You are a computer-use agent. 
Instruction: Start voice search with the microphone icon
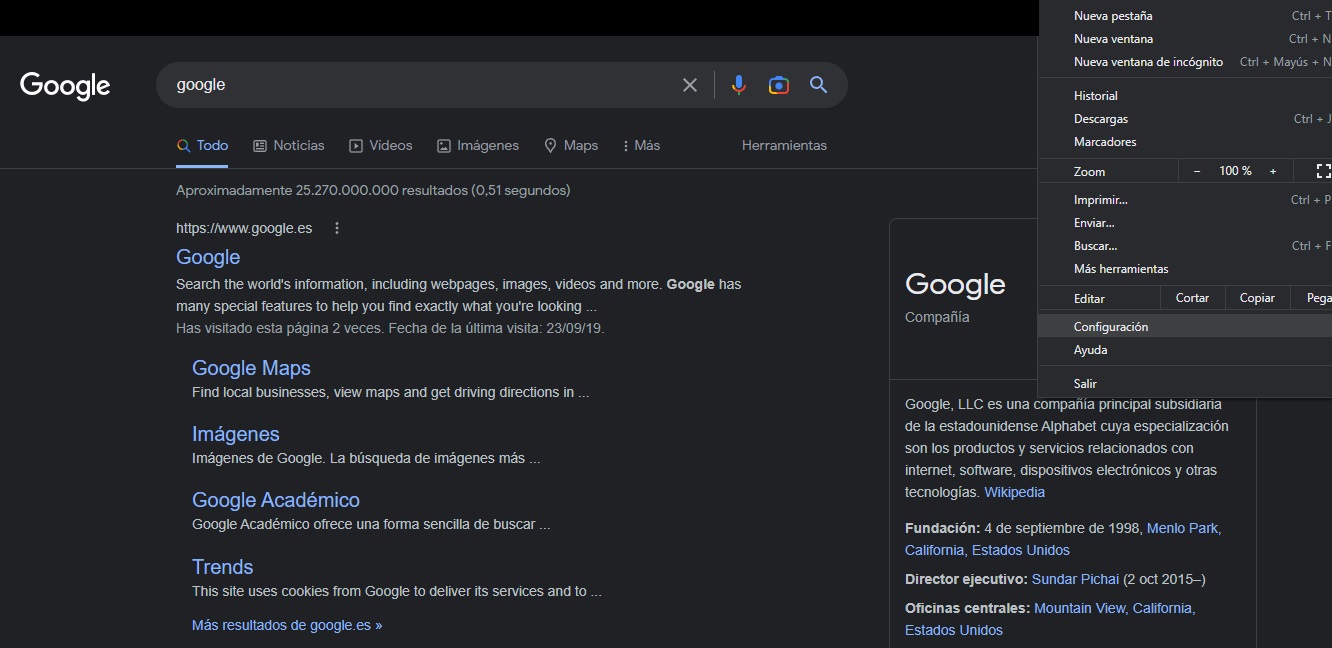pyautogui.click(x=739, y=85)
